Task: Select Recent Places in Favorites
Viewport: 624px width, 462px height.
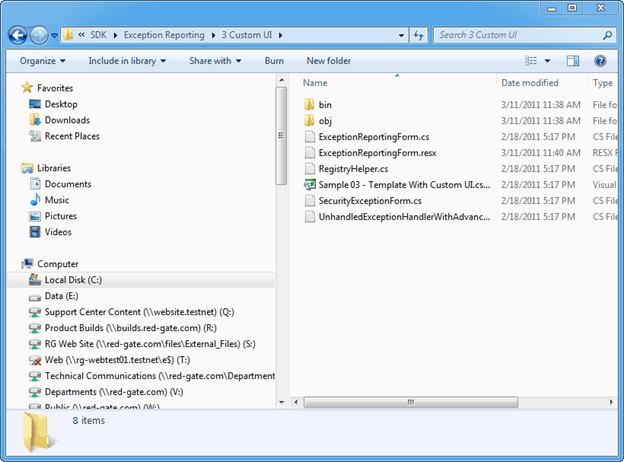Action: tap(72, 136)
